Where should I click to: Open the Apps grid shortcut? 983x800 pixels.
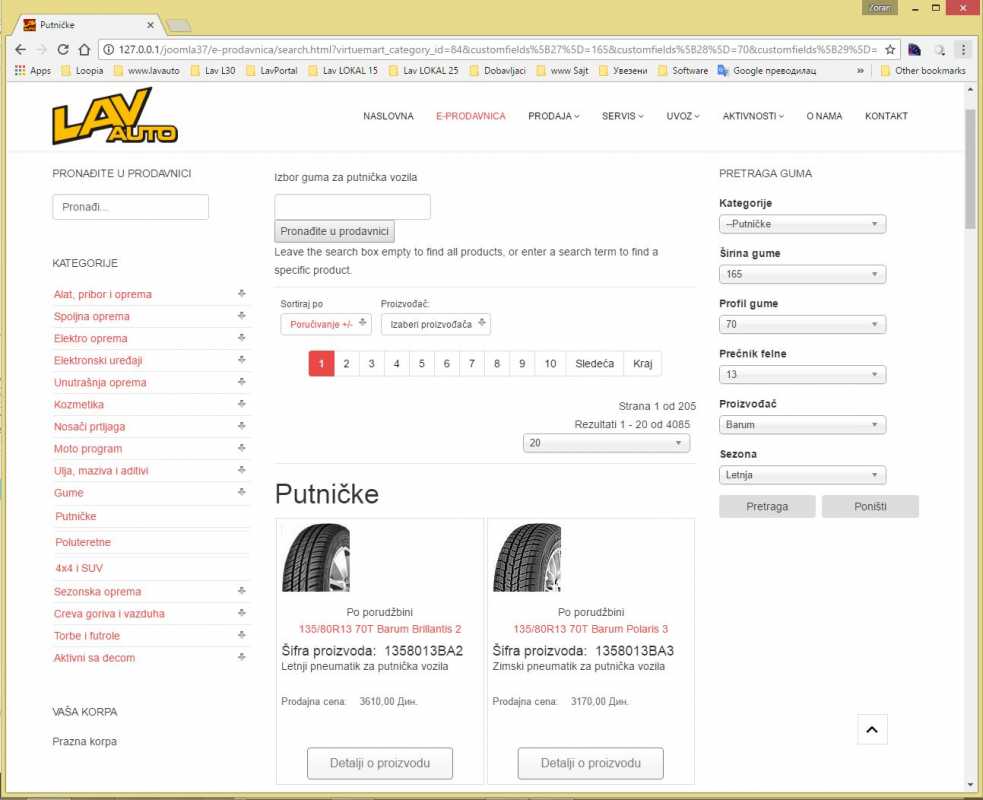click(33, 71)
